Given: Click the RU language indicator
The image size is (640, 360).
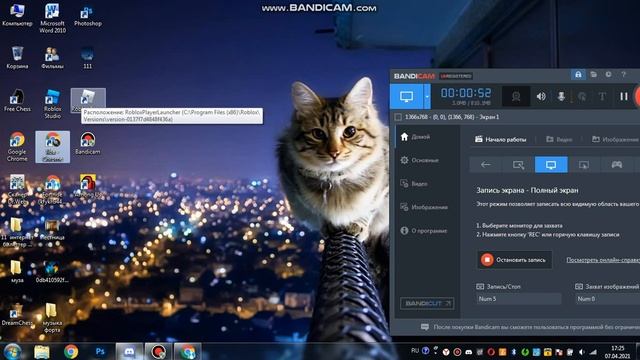Looking at the screenshot, I should tap(415, 351).
